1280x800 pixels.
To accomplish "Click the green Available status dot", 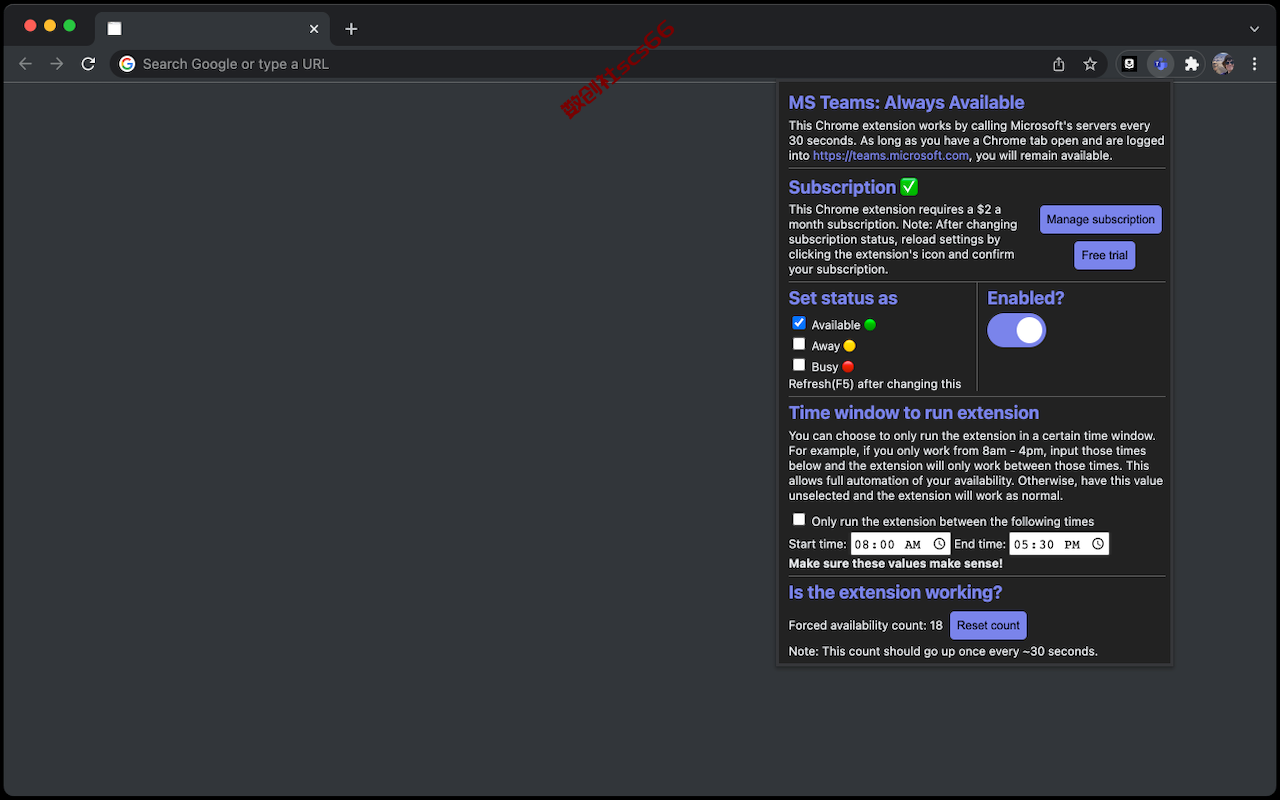I will 870,325.
